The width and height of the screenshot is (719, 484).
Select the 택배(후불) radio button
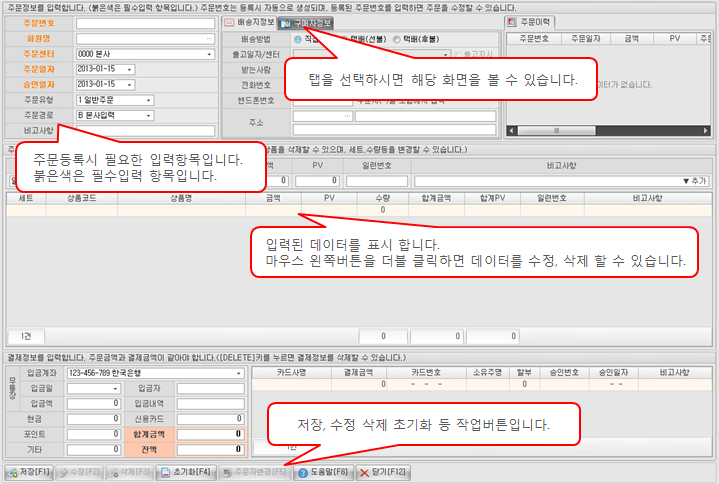[x=397, y=39]
